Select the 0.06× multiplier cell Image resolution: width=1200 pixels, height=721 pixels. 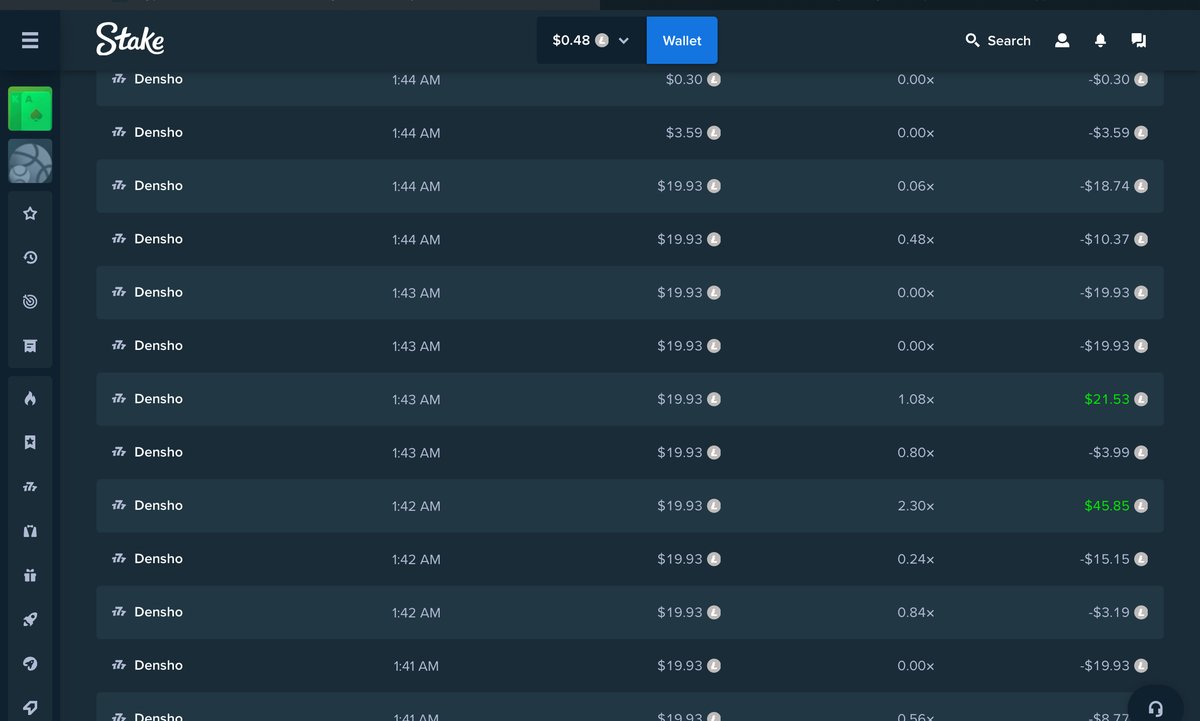coord(916,186)
